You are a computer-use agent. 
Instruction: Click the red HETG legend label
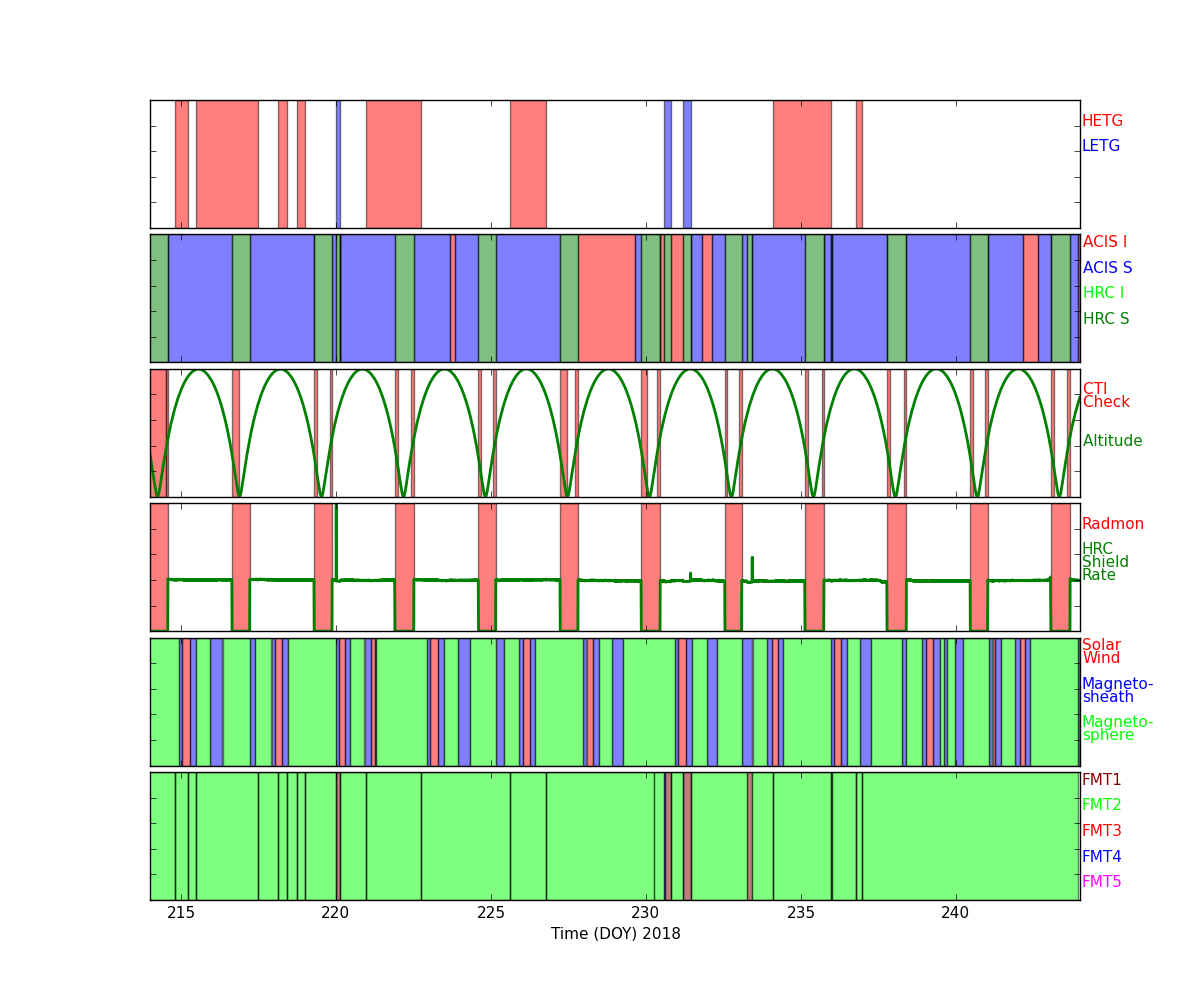(1102, 121)
